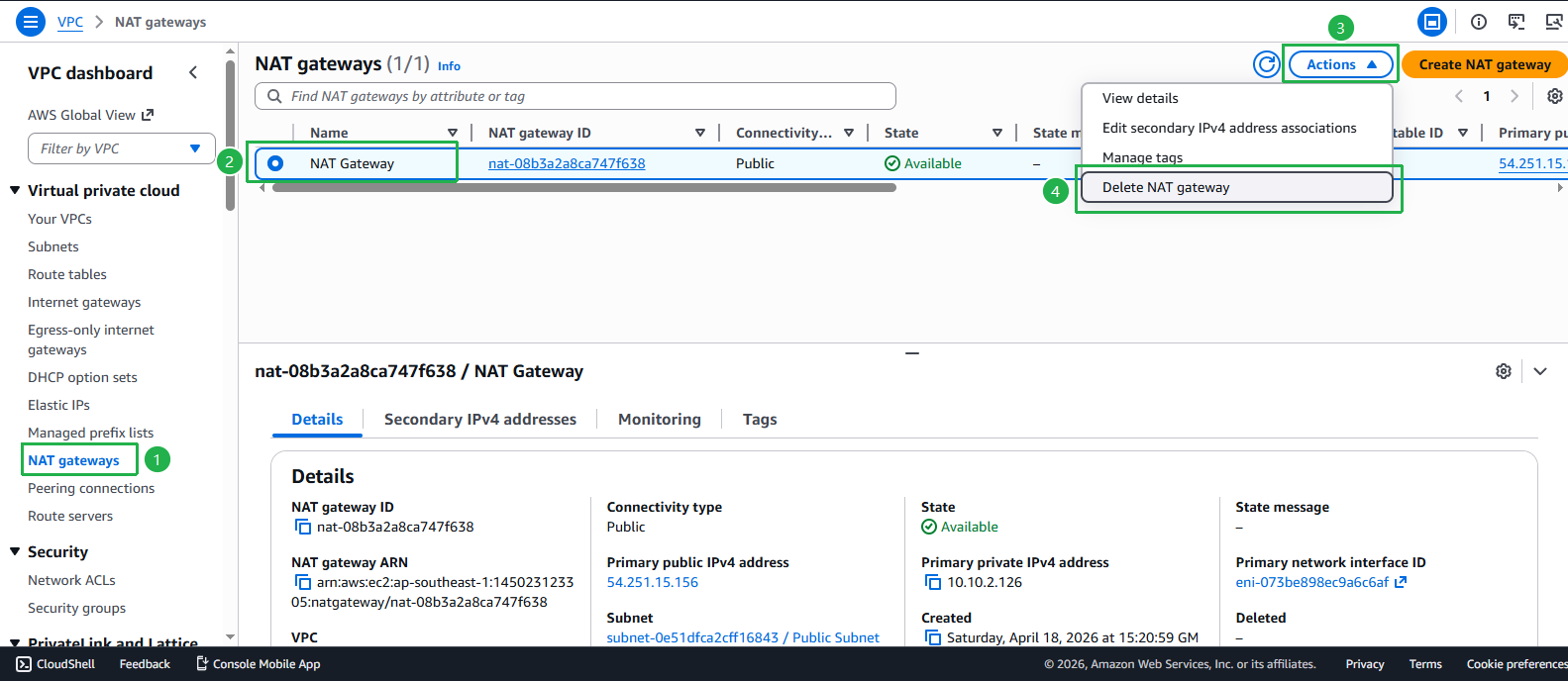
Task: Copy private IPv4 address 10.10.2.126
Action: 933,582
